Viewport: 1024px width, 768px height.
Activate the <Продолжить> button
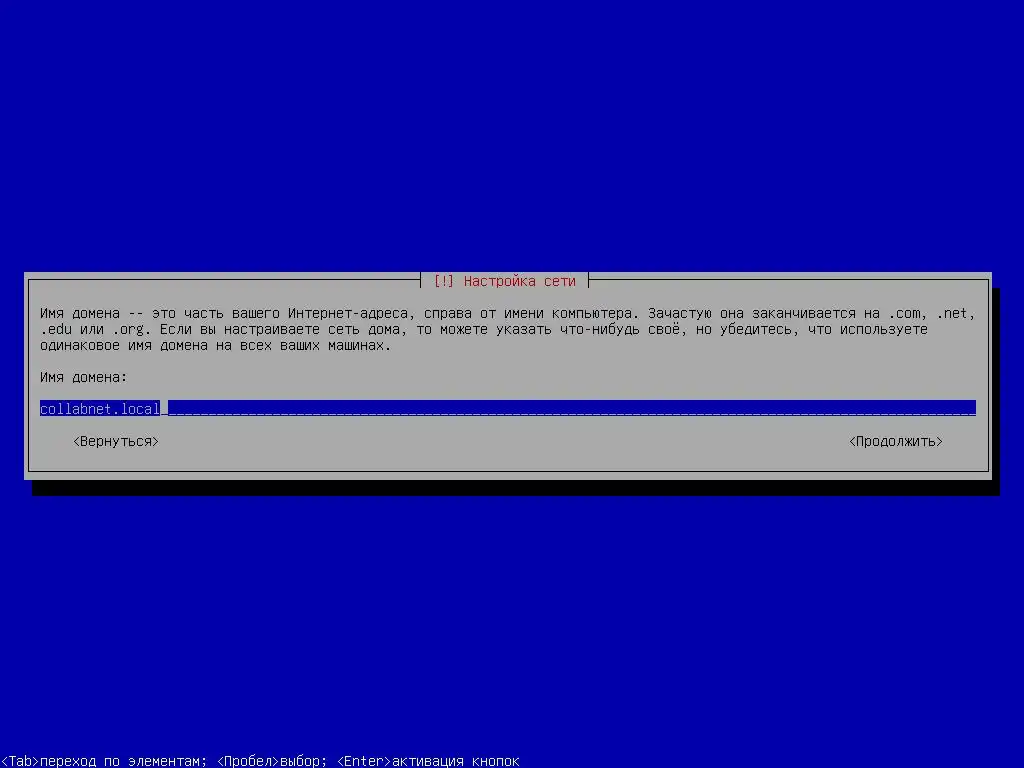[895, 441]
